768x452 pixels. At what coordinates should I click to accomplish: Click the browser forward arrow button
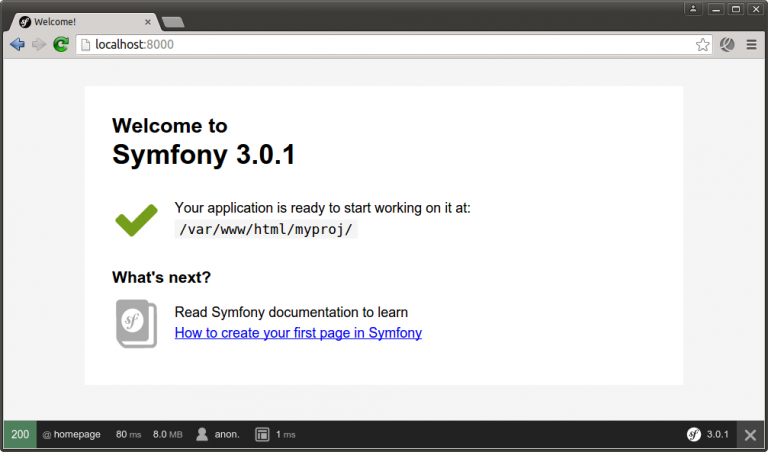coord(39,44)
